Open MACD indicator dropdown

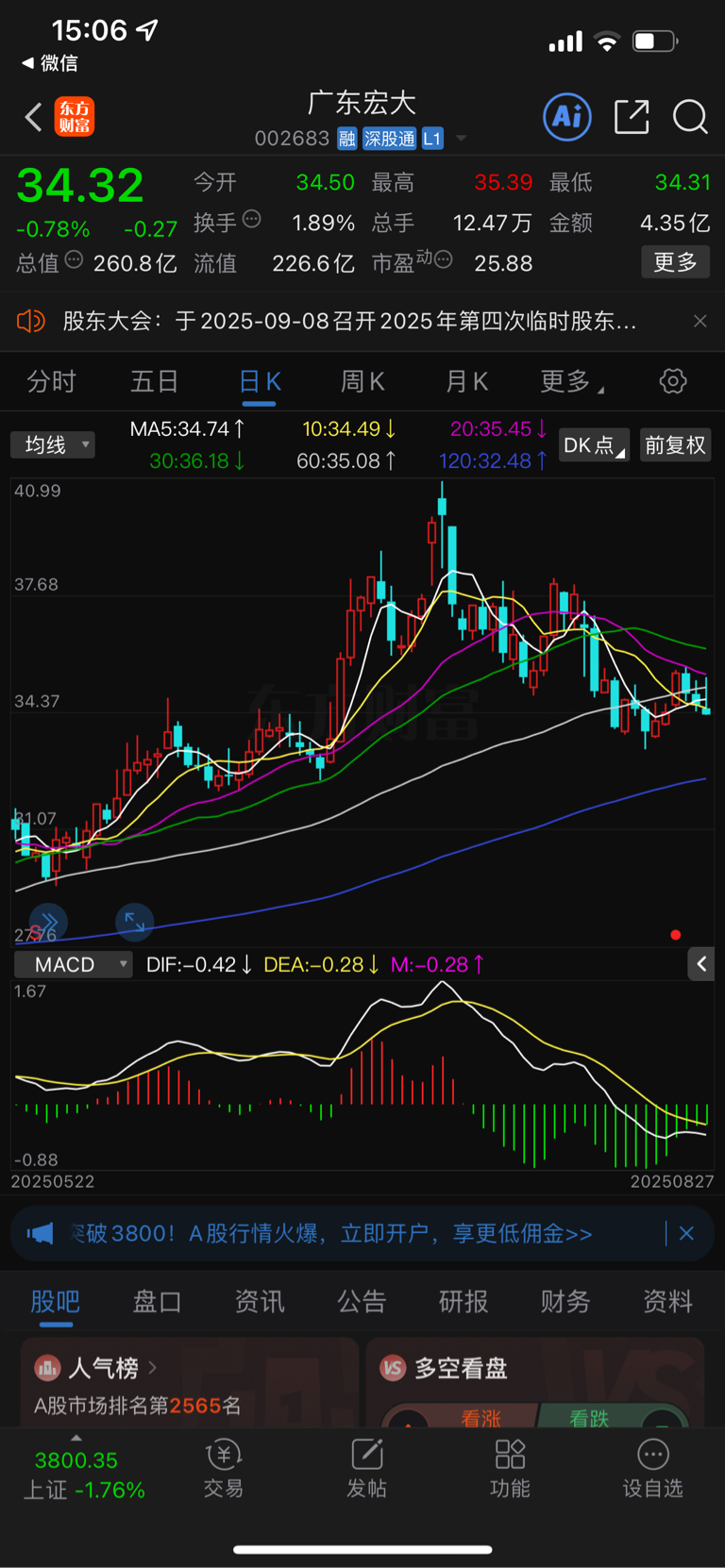[x=73, y=964]
